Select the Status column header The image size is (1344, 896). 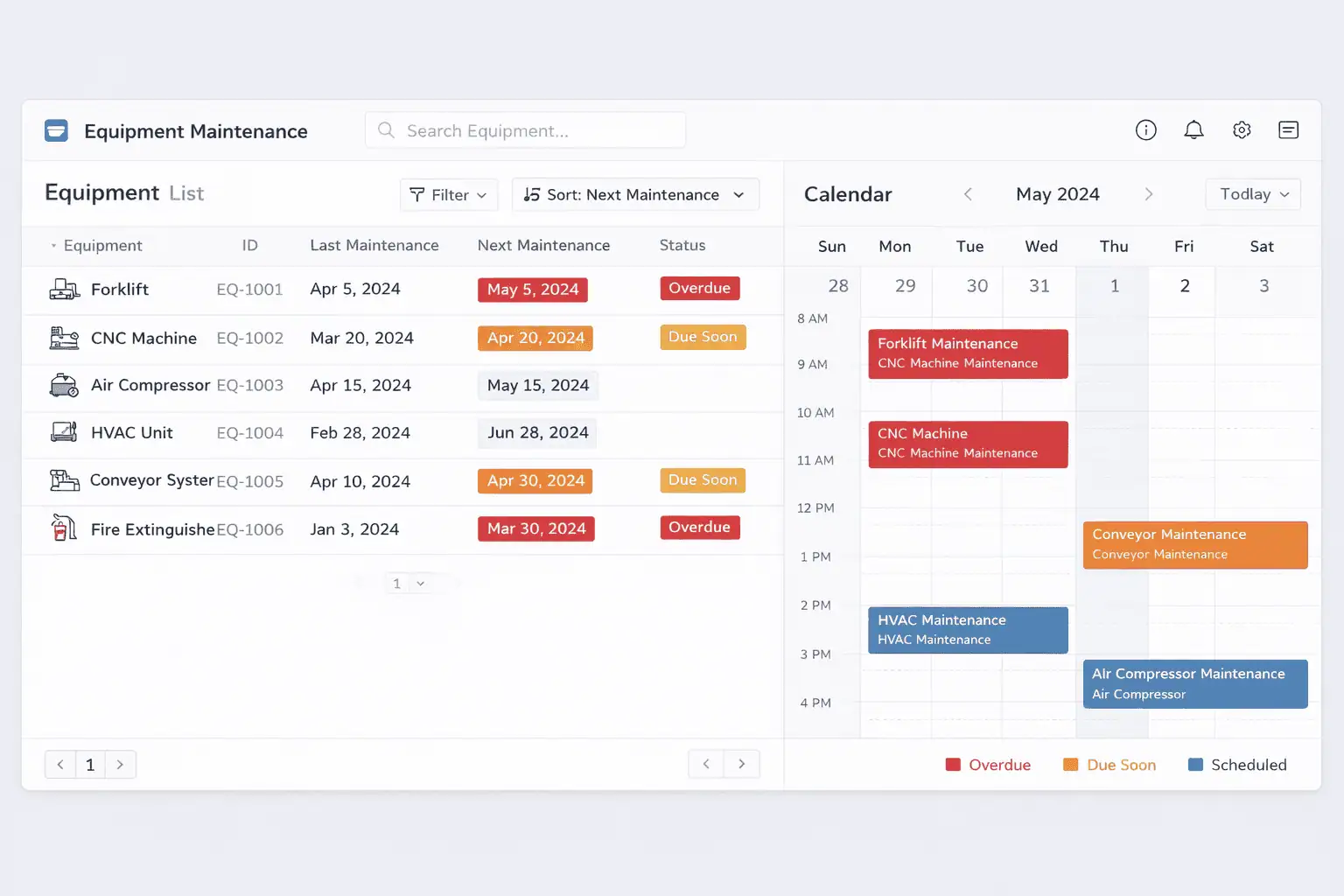click(682, 246)
